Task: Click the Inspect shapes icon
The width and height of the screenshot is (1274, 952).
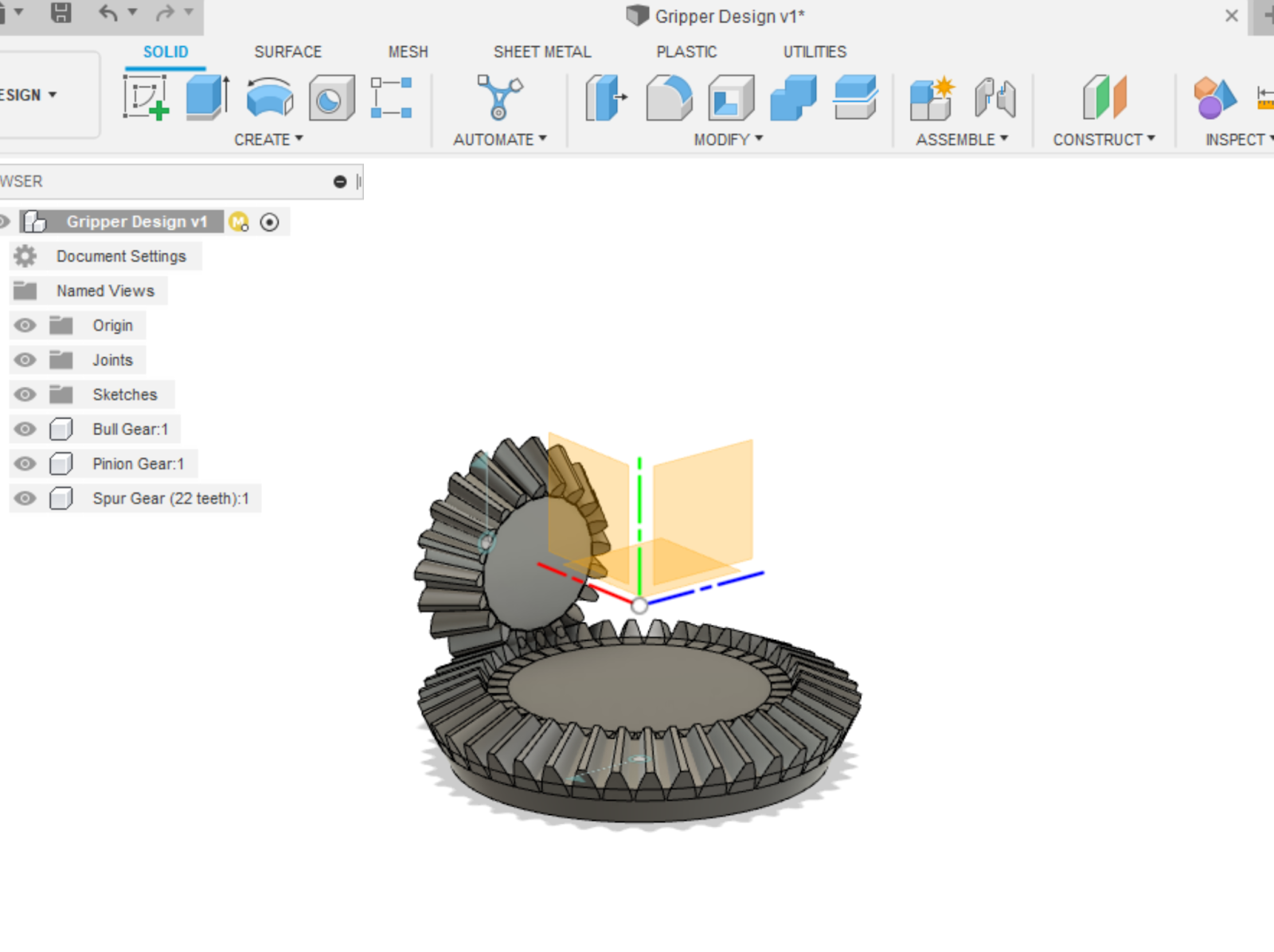Action: coord(1214,98)
